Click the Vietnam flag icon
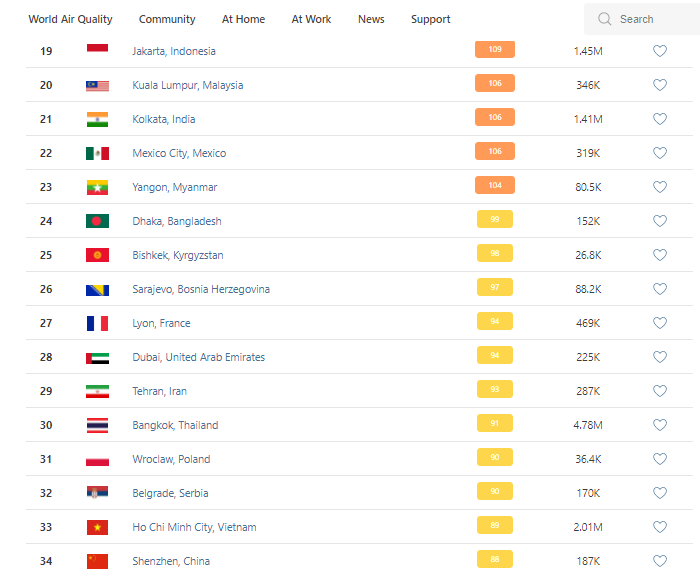Image resolution: width=700 pixels, height=576 pixels. point(97,527)
